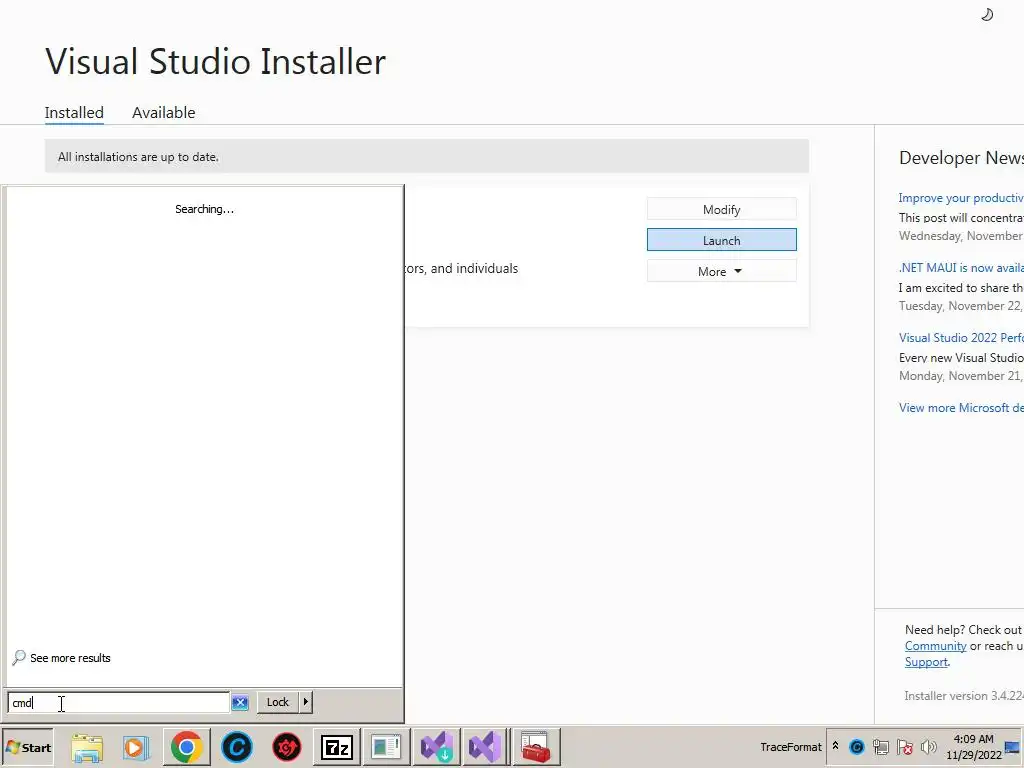Click the taskbar clock showing 4:09 AM
Viewport: 1024px width, 768px height.
[973, 747]
